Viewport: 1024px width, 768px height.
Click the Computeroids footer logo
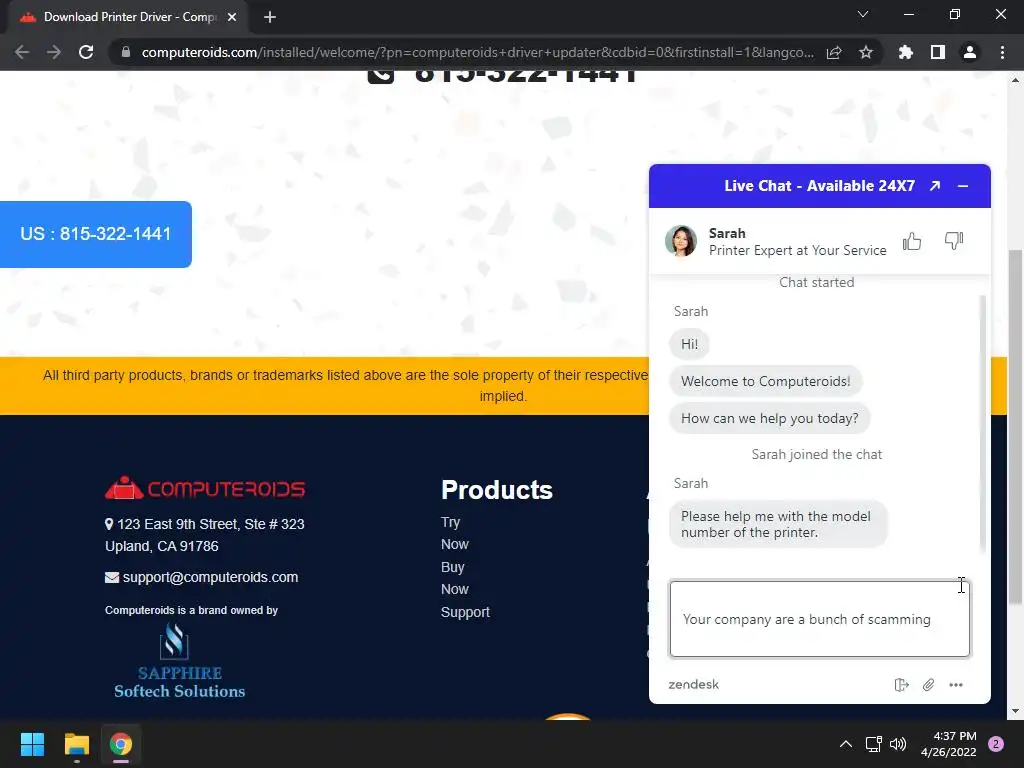pyautogui.click(x=205, y=488)
